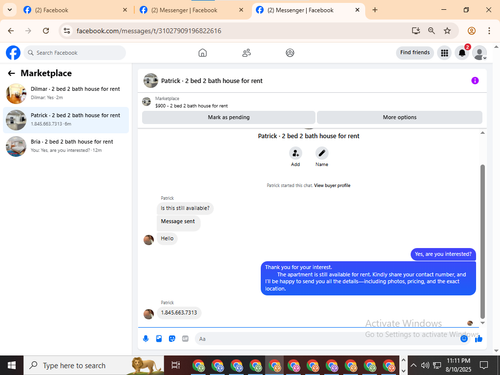Open the volume control in system tray
Viewport: 500px width, 375px height.
(425, 365)
